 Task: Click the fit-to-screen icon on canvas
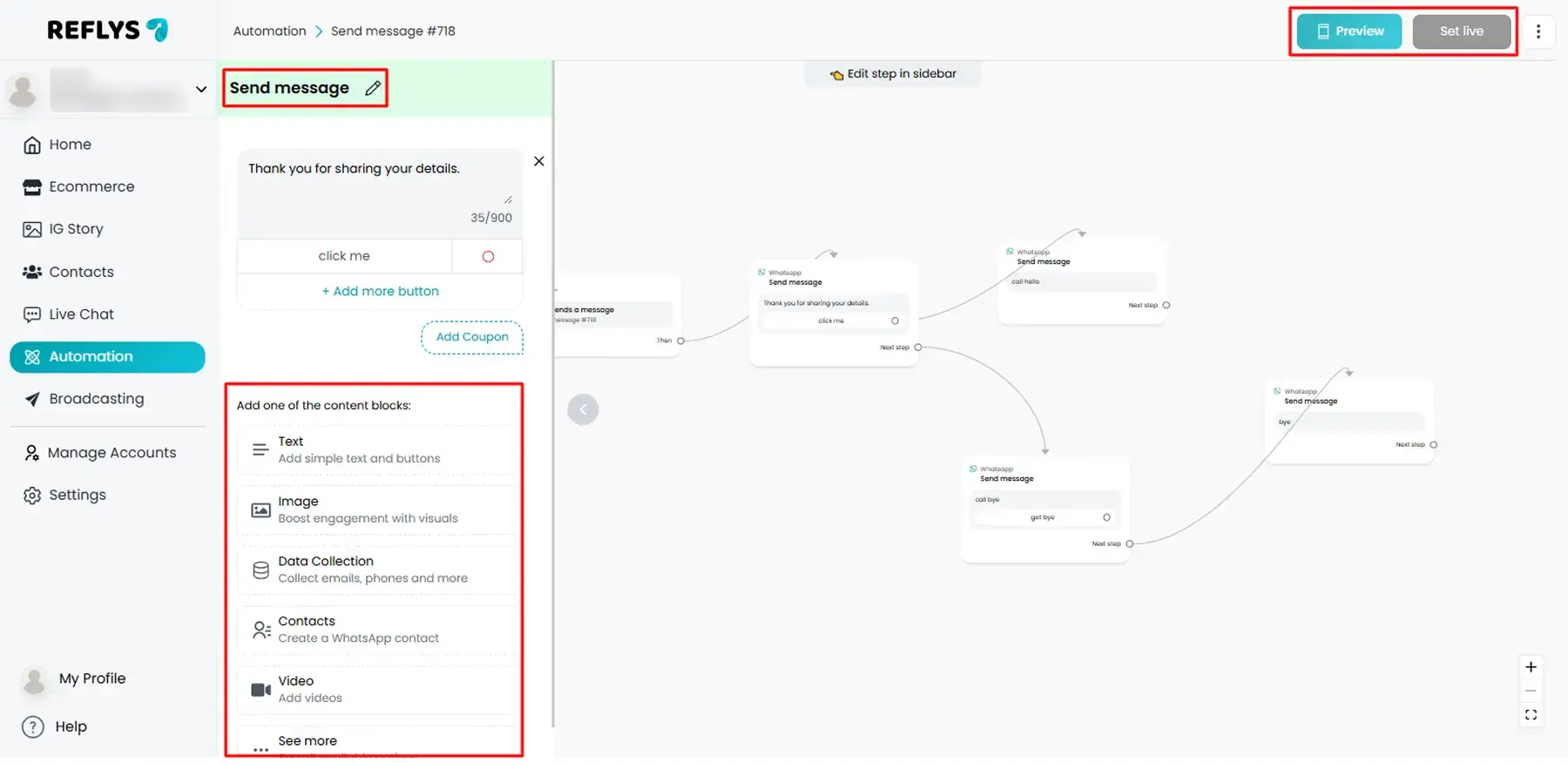1531,715
